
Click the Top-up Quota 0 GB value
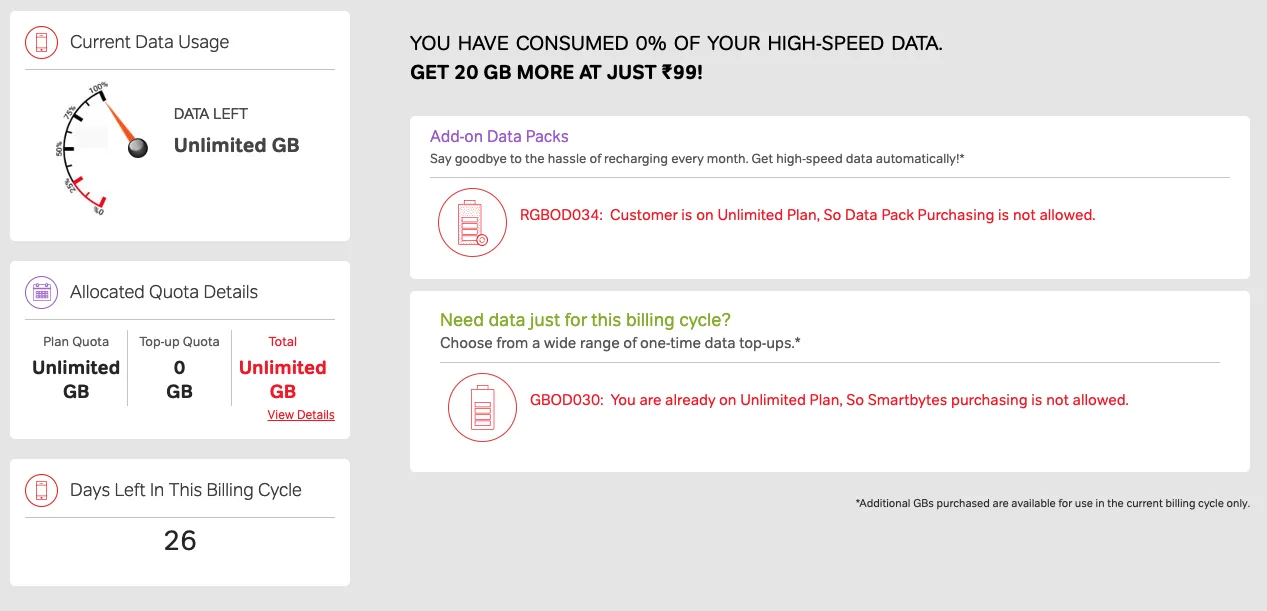click(x=179, y=380)
